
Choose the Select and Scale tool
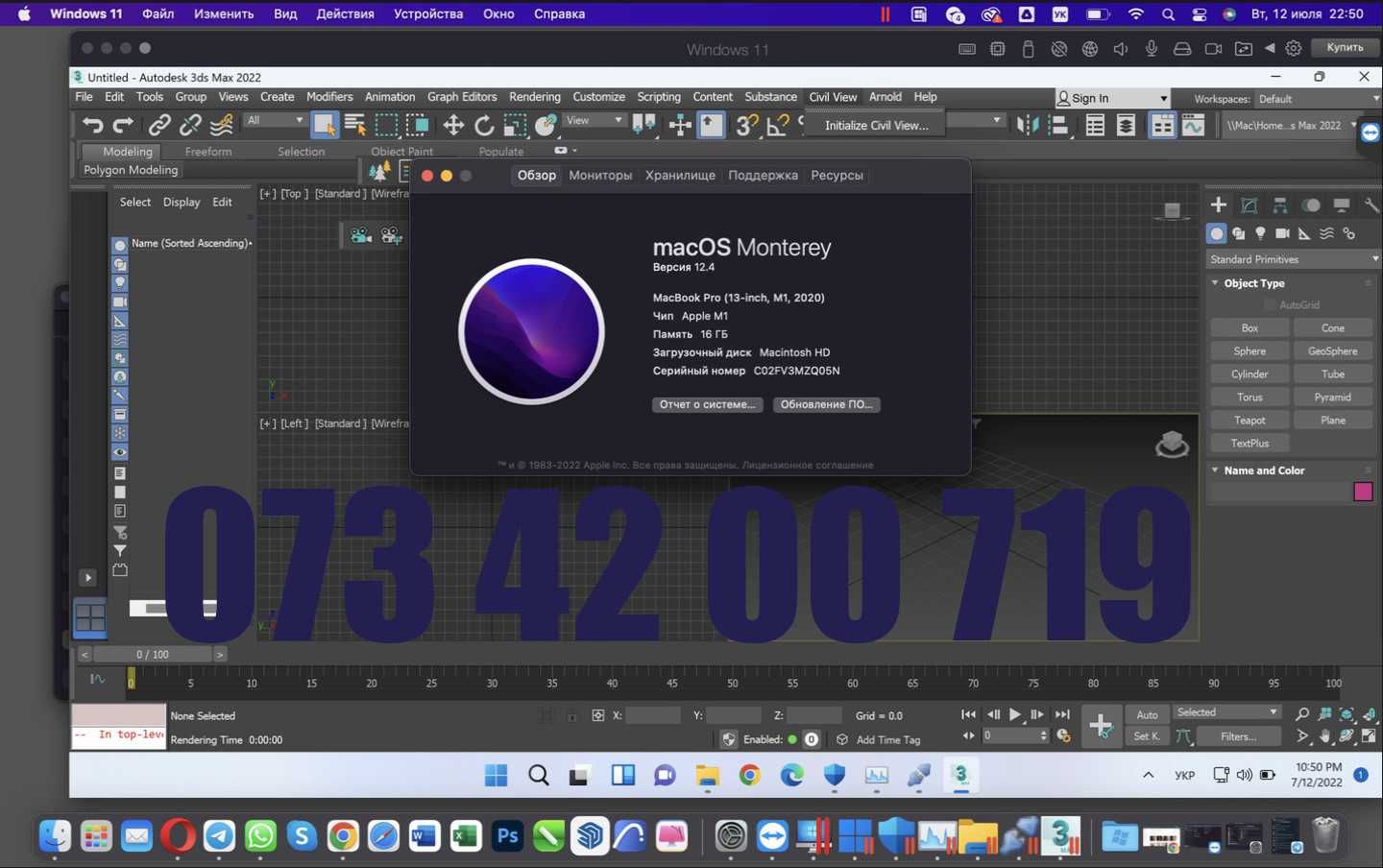coord(515,125)
